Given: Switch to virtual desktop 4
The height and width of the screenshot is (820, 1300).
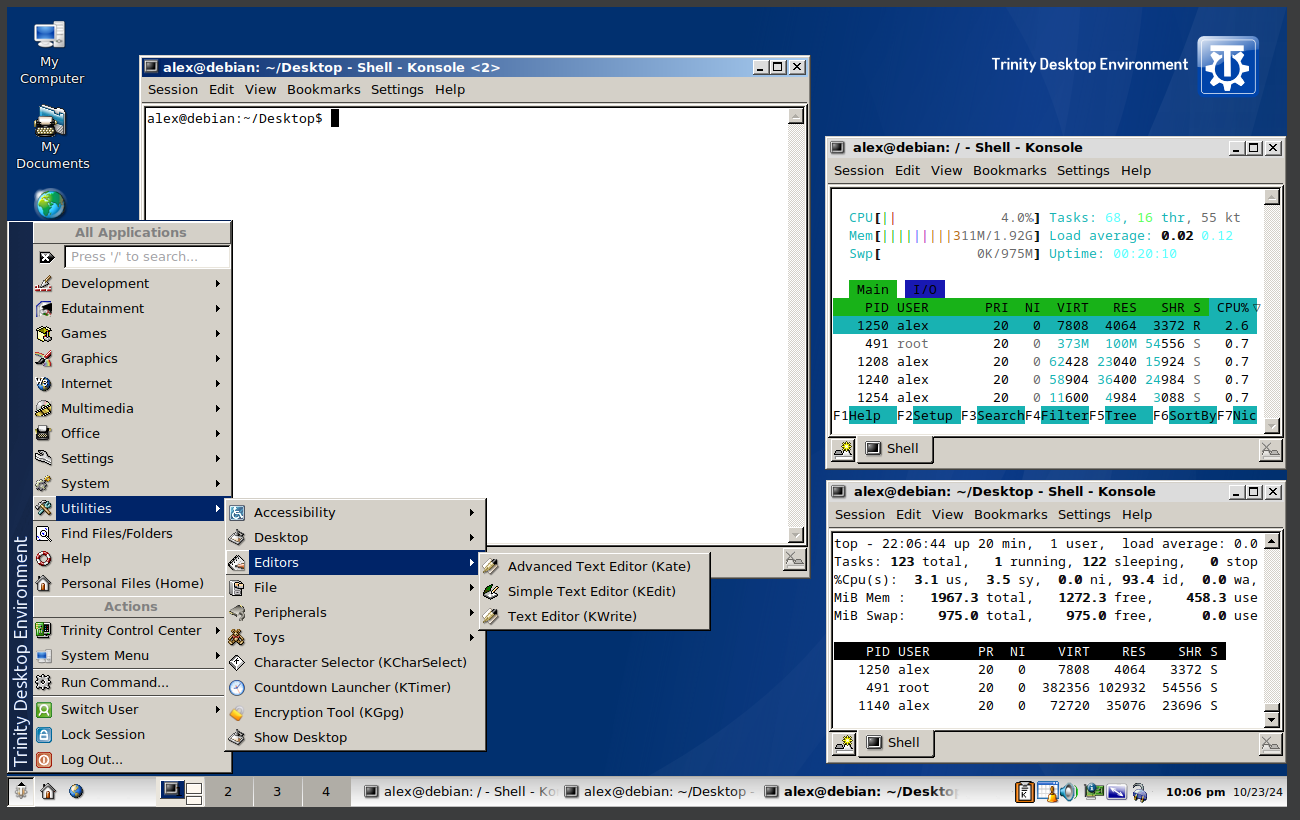Looking at the screenshot, I should (326, 791).
